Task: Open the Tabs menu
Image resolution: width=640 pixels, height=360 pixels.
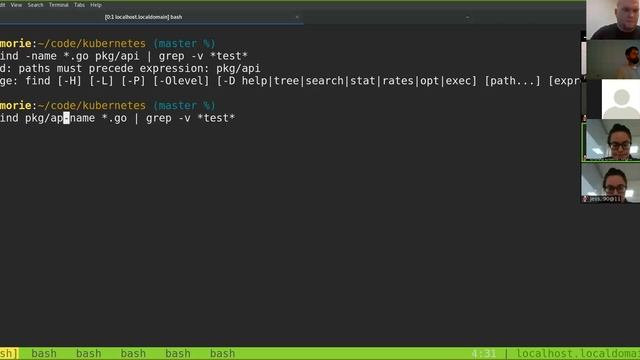Action: coord(80,5)
